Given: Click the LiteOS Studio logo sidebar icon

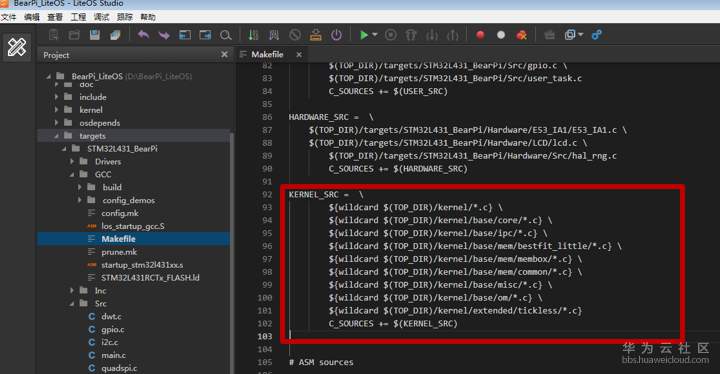Looking at the screenshot, I should pyautogui.click(x=17, y=47).
